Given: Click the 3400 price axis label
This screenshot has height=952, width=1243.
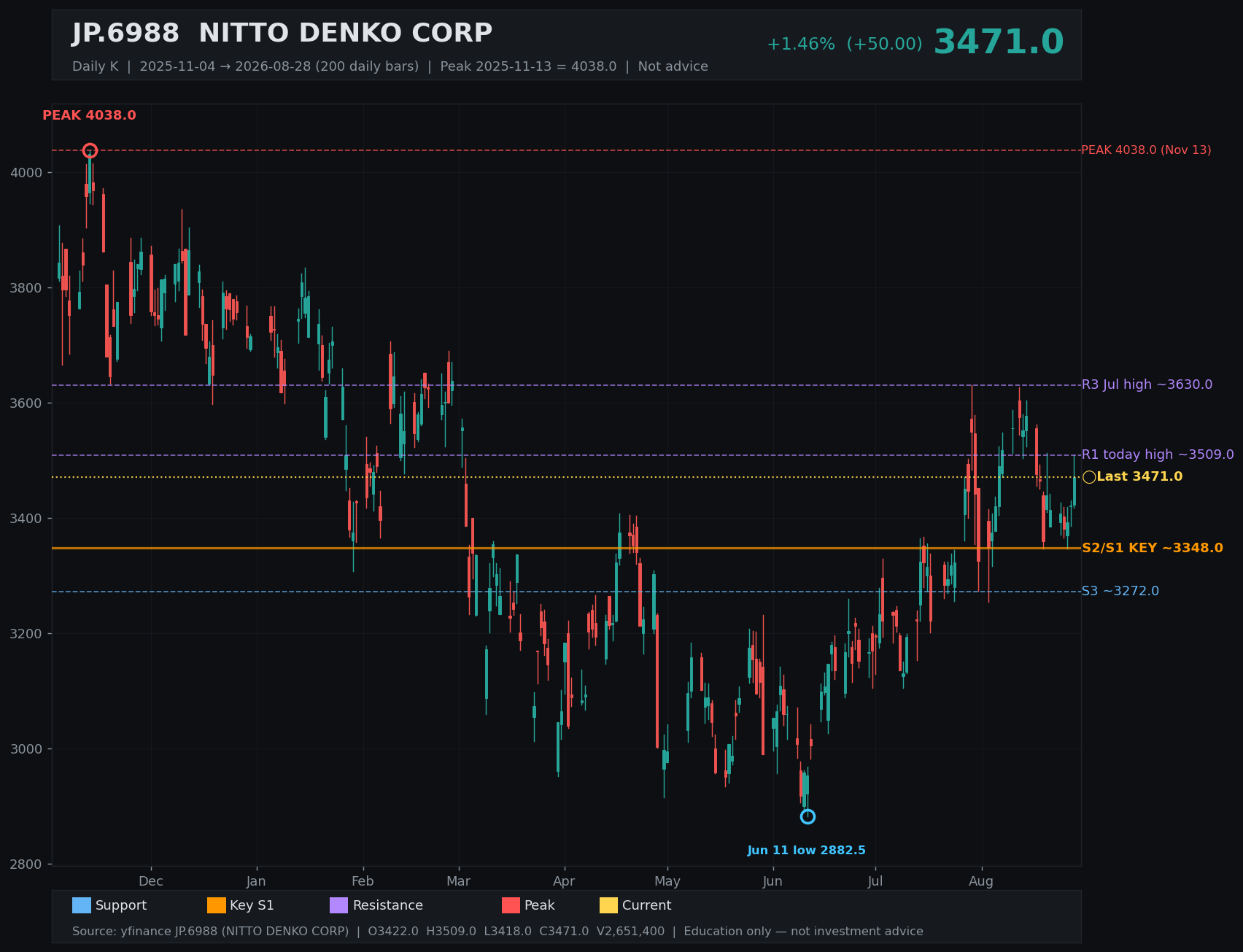Looking at the screenshot, I should [26, 519].
